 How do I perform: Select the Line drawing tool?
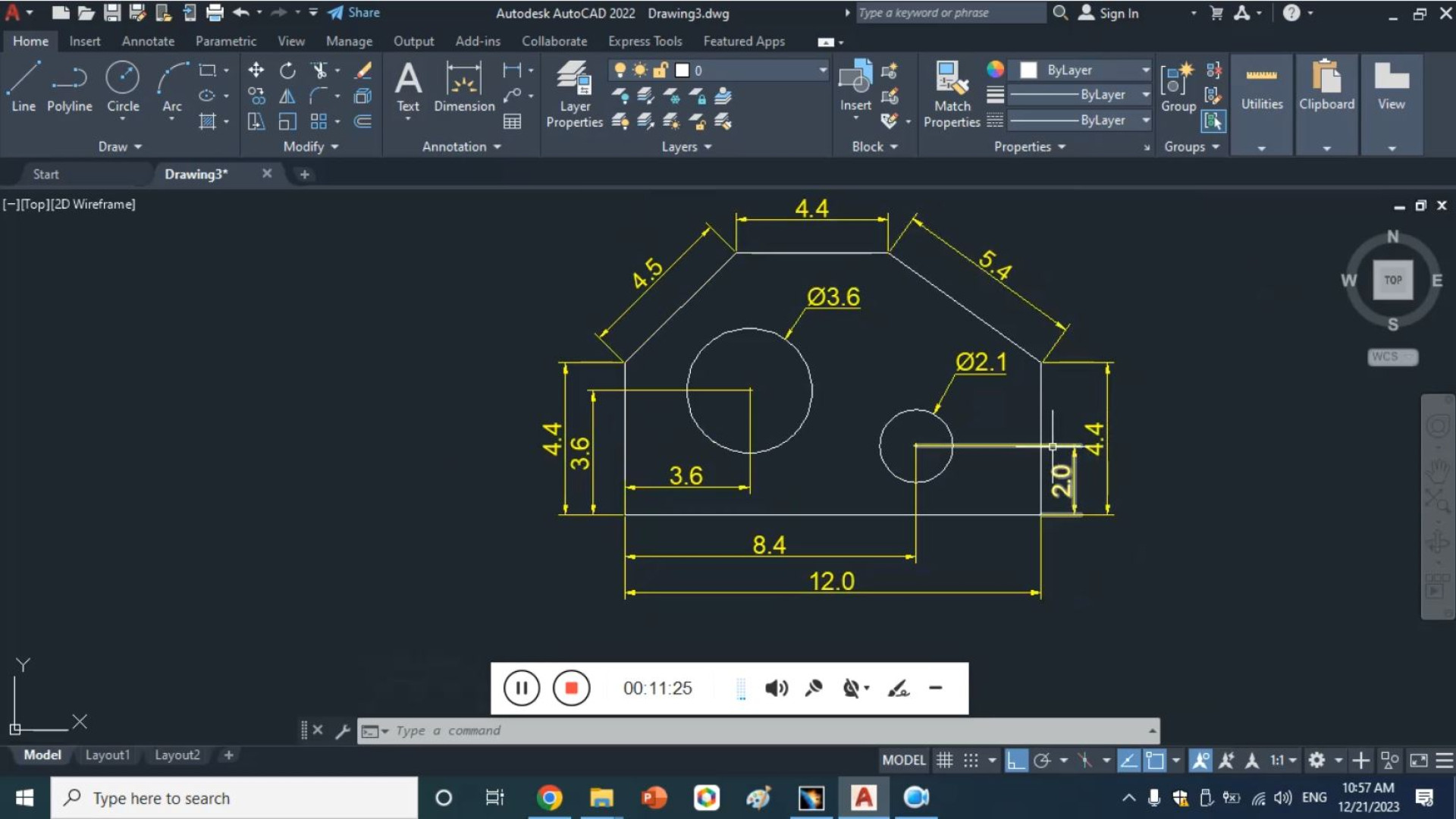24,87
